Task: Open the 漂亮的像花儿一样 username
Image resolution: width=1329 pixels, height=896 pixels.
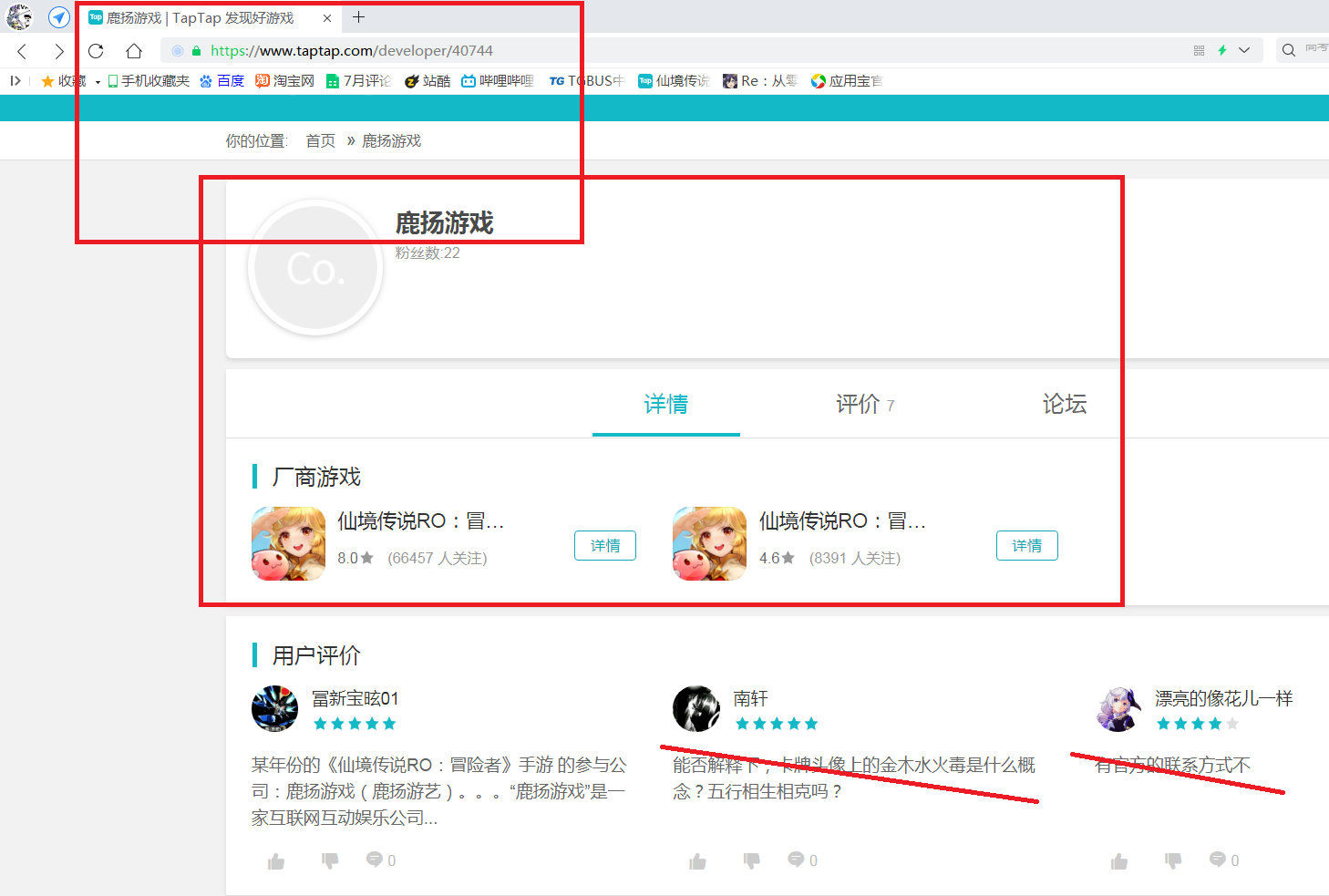Action: (x=1224, y=699)
